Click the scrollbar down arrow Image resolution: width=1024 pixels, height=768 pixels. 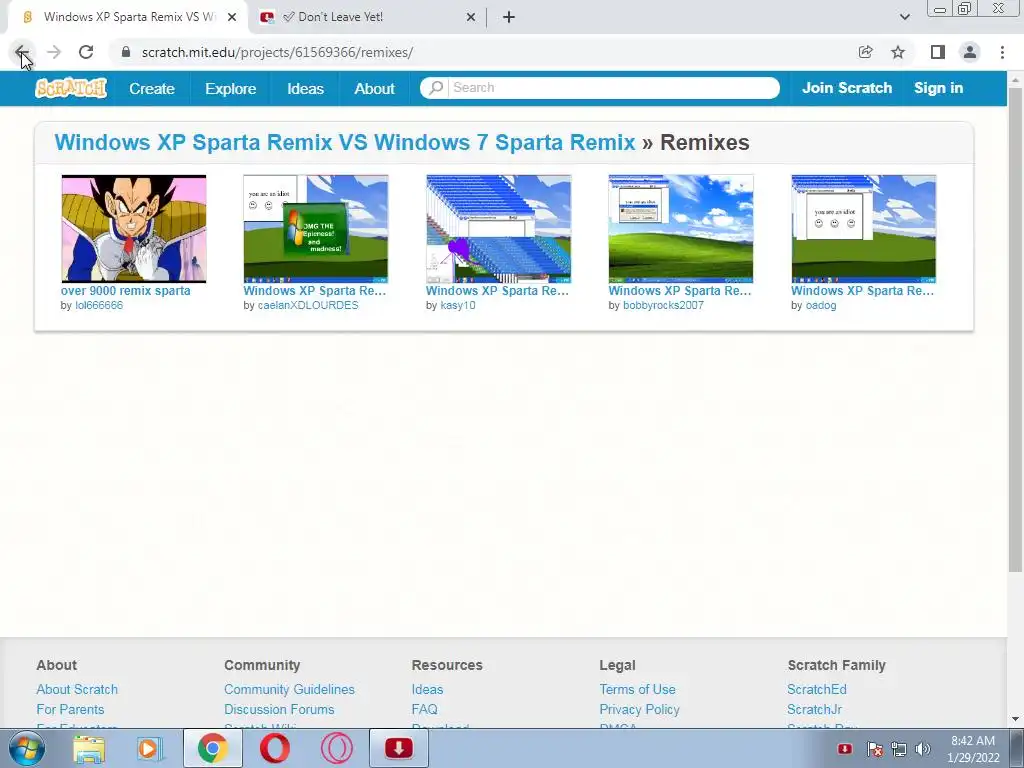[1016, 719]
